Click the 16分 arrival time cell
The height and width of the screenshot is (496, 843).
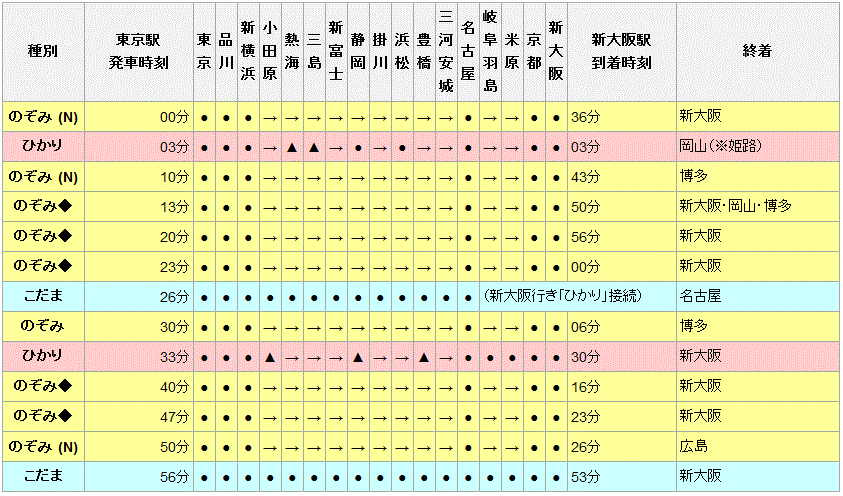pyautogui.click(x=621, y=386)
